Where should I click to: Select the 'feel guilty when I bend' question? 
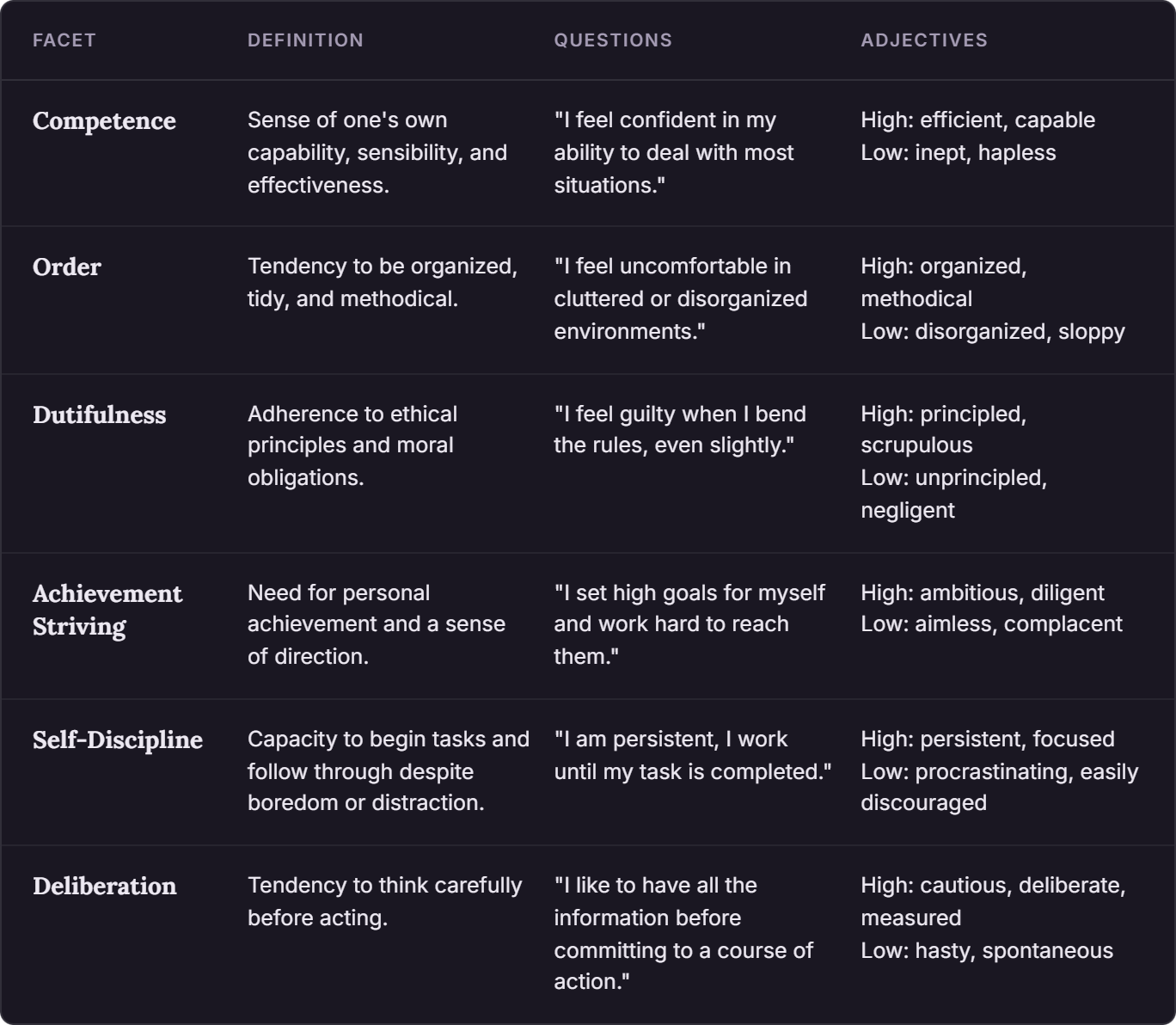680,429
